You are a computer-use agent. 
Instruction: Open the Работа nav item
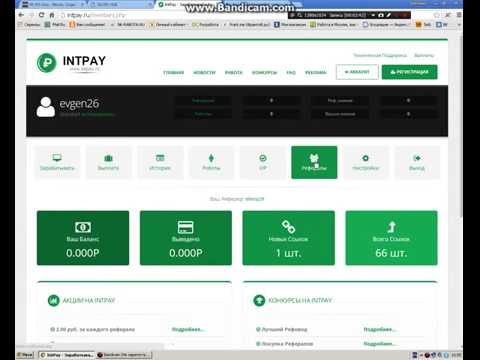[x=233, y=72]
